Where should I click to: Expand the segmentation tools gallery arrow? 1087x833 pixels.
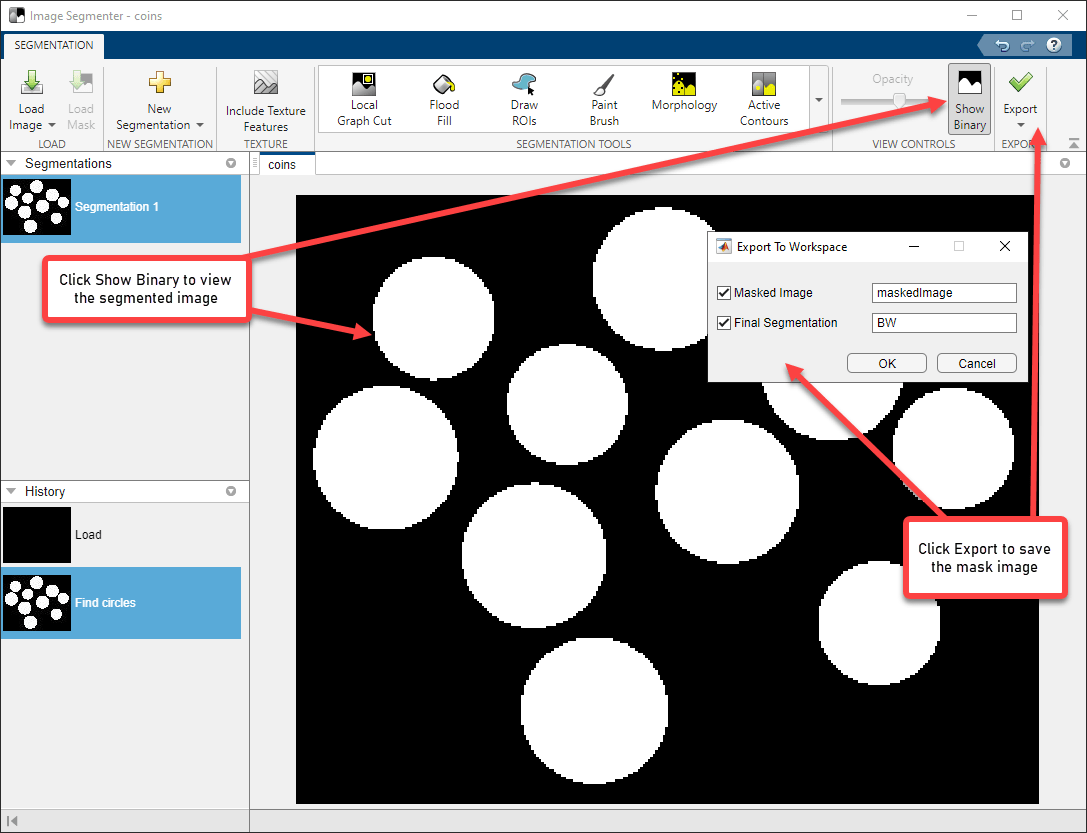tap(819, 100)
